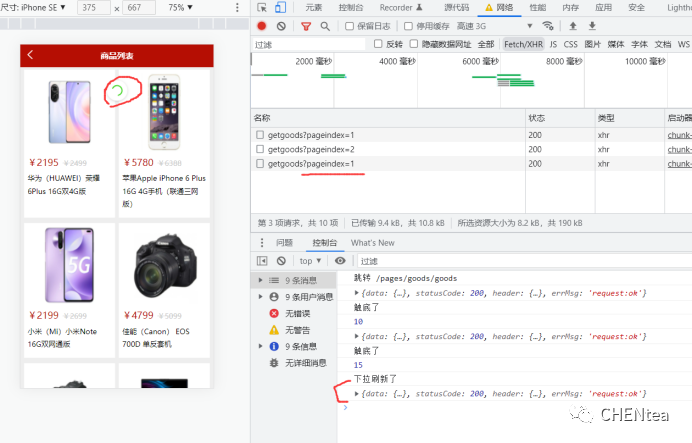Click the device width field showing 375
The height and width of the screenshot is (443, 692).
click(94, 8)
